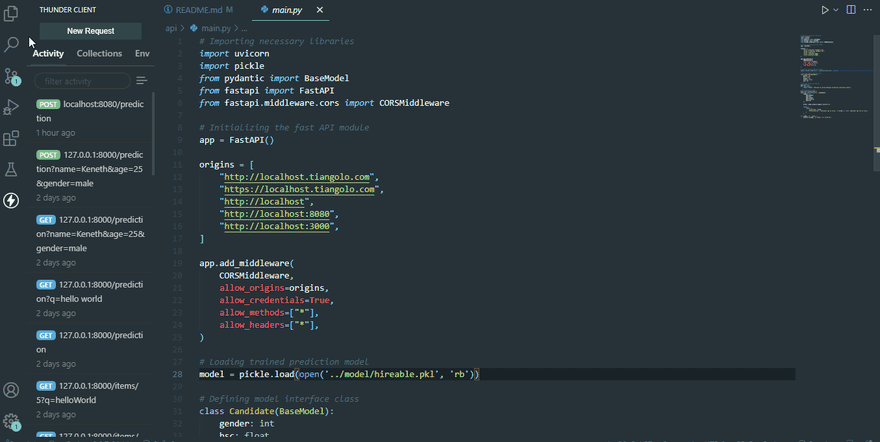The height and width of the screenshot is (442, 880).
Task: Split the editor right icon
Action: click(851, 10)
